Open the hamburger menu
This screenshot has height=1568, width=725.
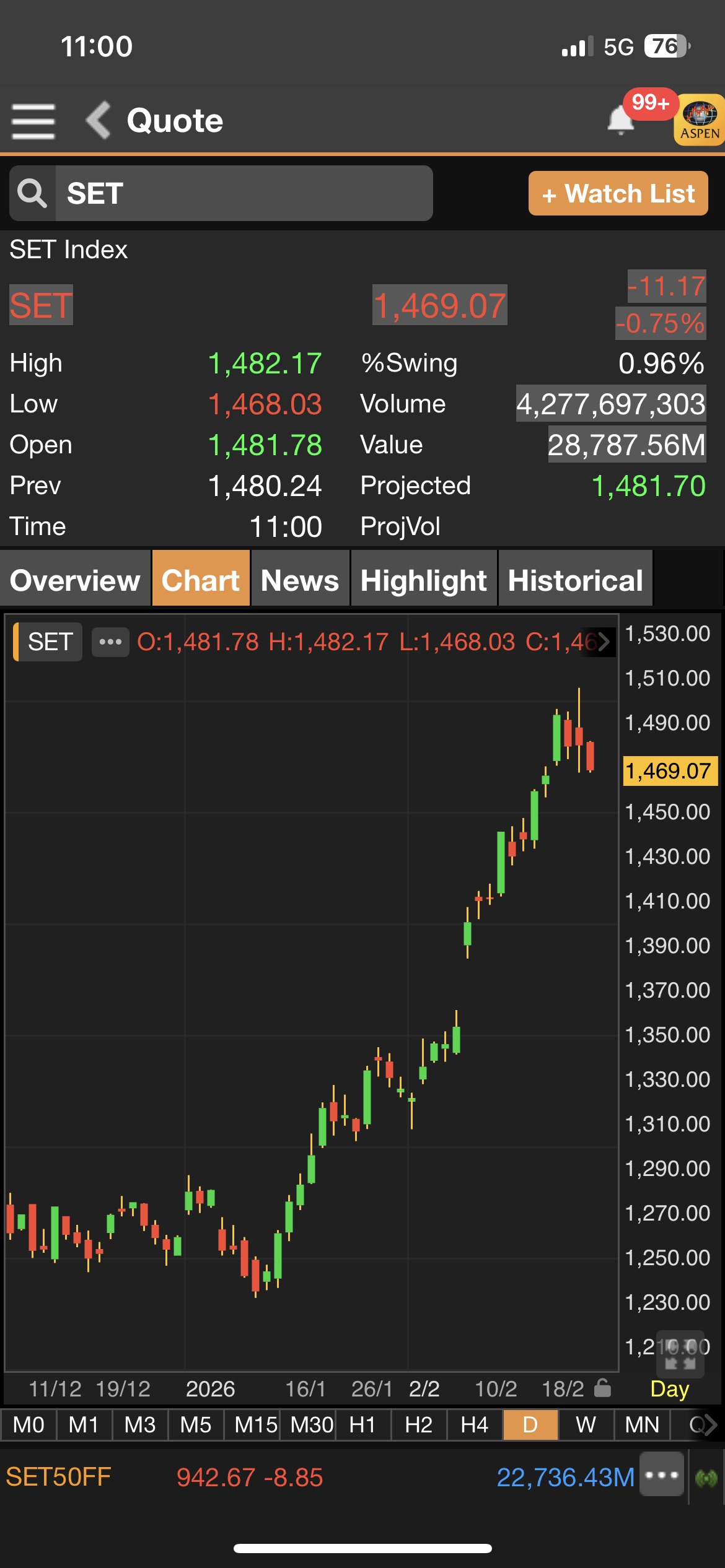click(x=33, y=121)
